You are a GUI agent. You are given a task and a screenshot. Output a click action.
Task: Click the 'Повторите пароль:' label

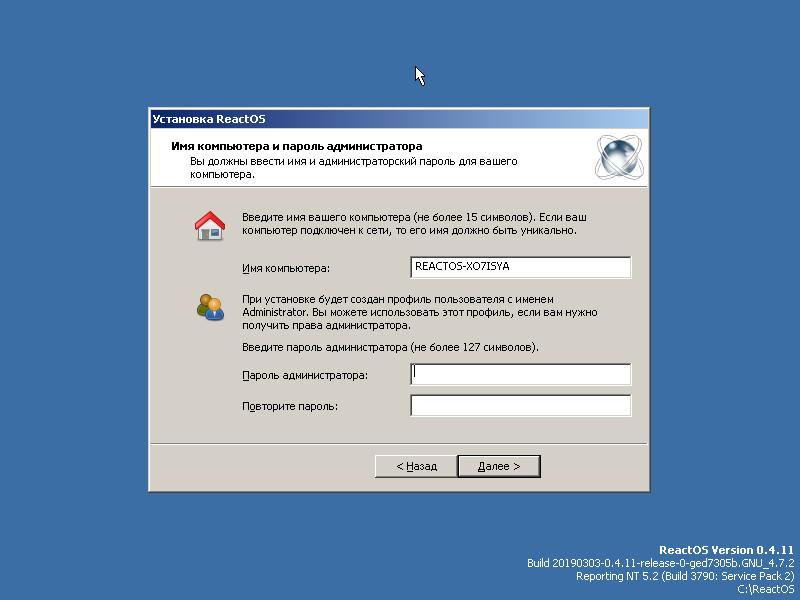pyautogui.click(x=290, y=407)
